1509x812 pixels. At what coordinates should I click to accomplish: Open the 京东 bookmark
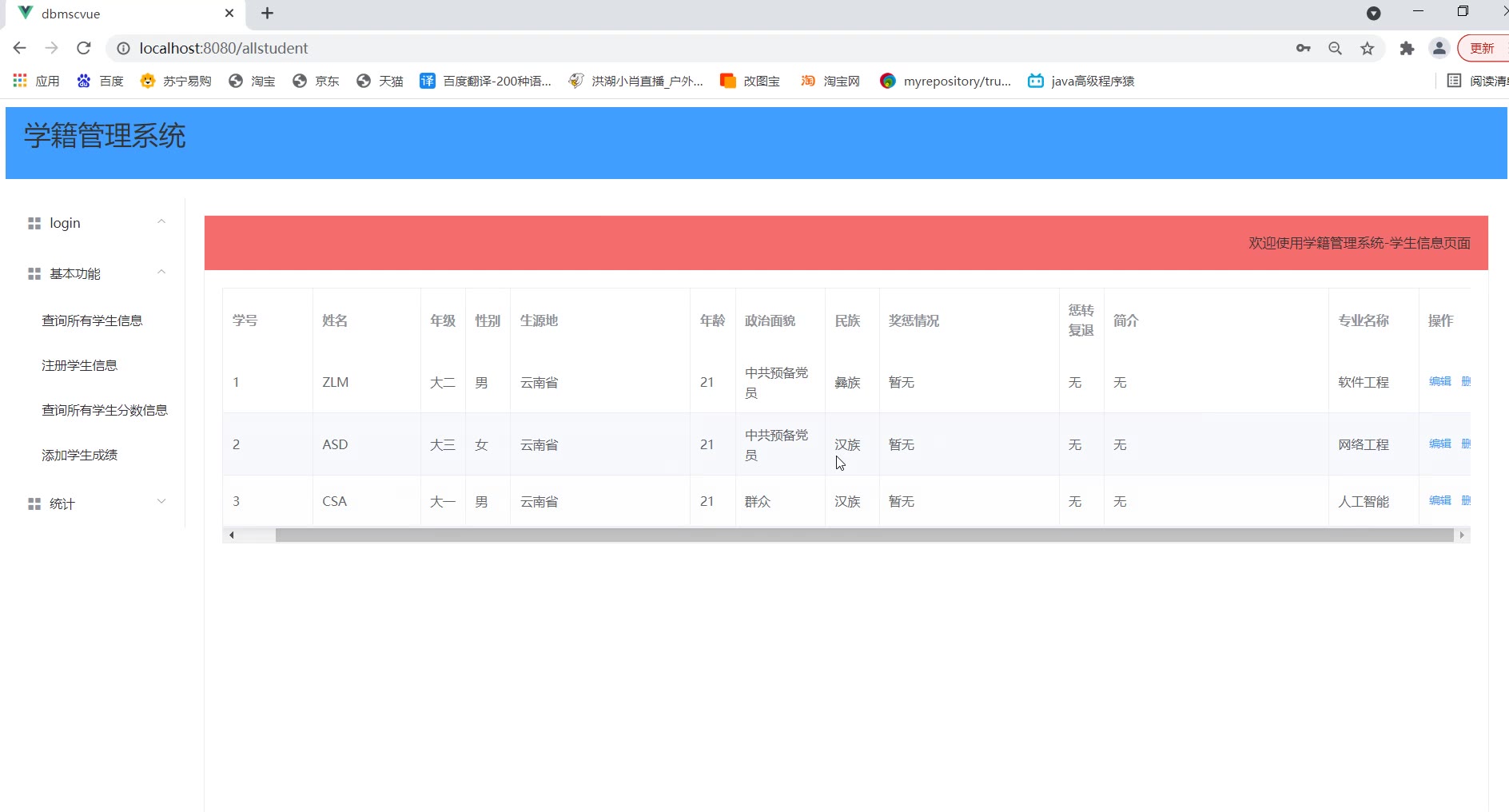click(316, 81)
